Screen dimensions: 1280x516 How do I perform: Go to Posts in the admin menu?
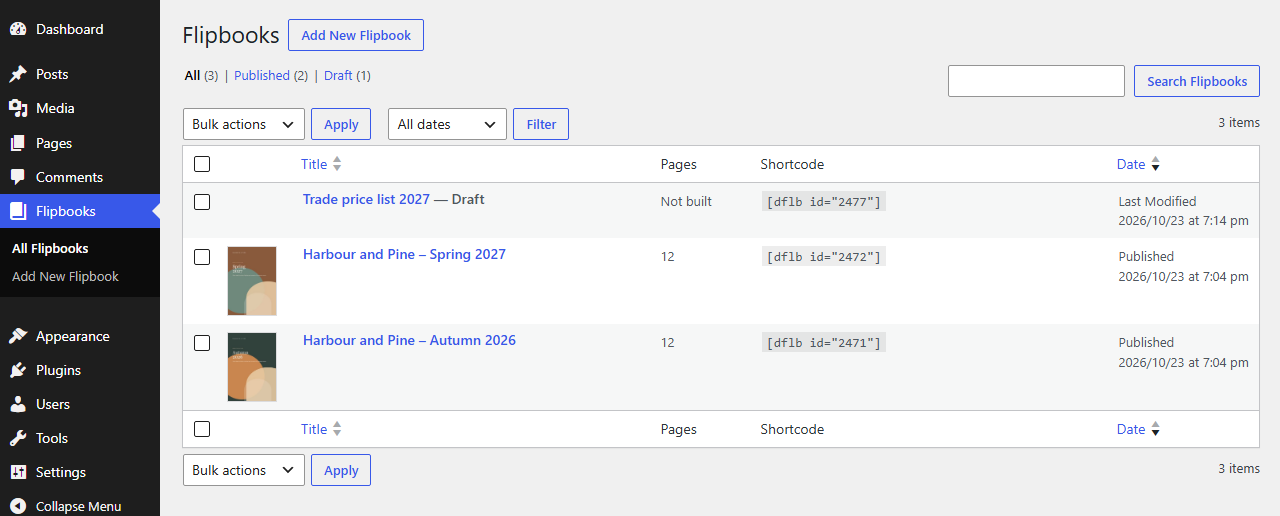tap(80, 74)
